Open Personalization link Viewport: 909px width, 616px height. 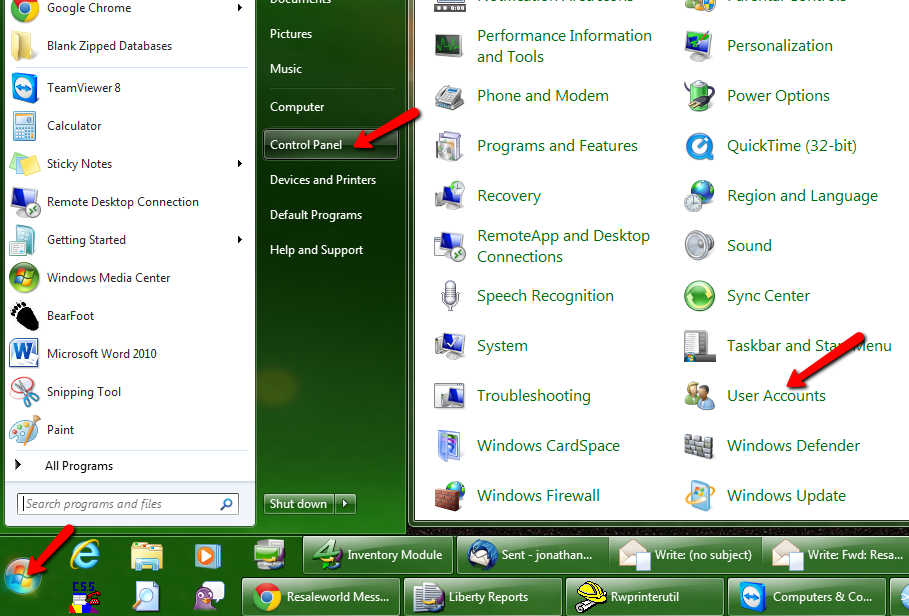coord(779,46)
